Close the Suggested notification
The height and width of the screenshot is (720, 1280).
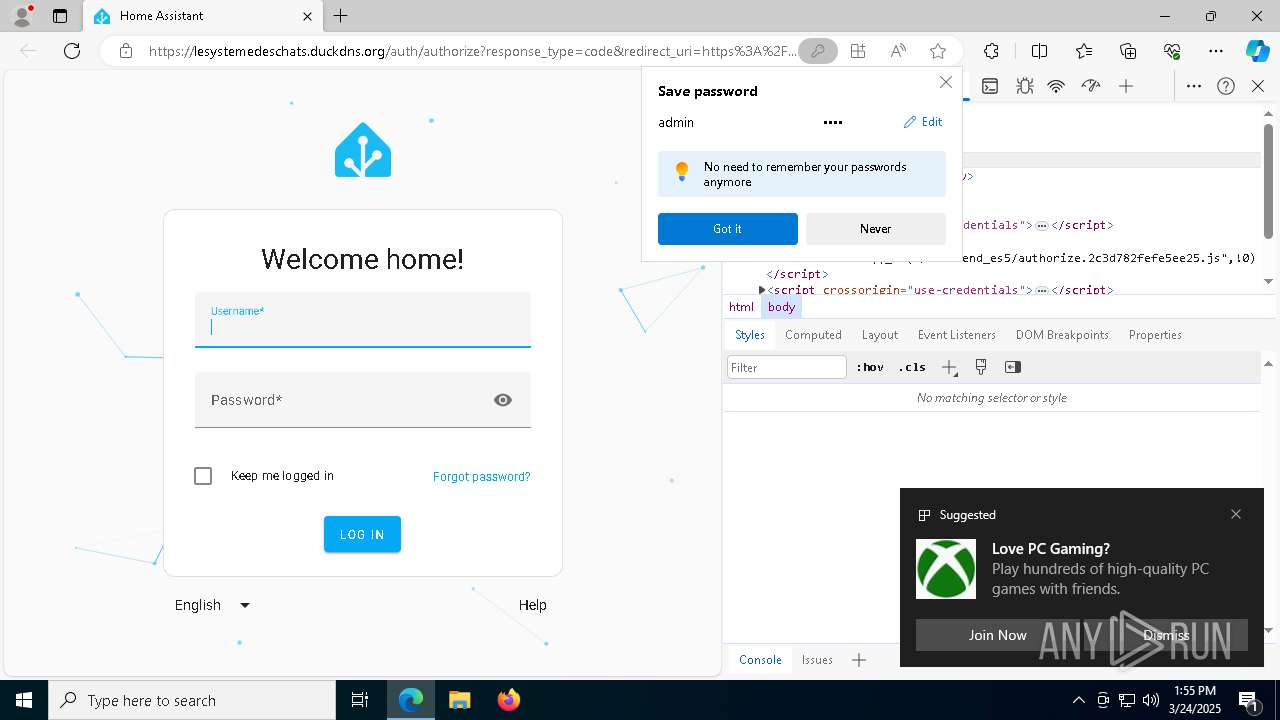pos(1236,514)
